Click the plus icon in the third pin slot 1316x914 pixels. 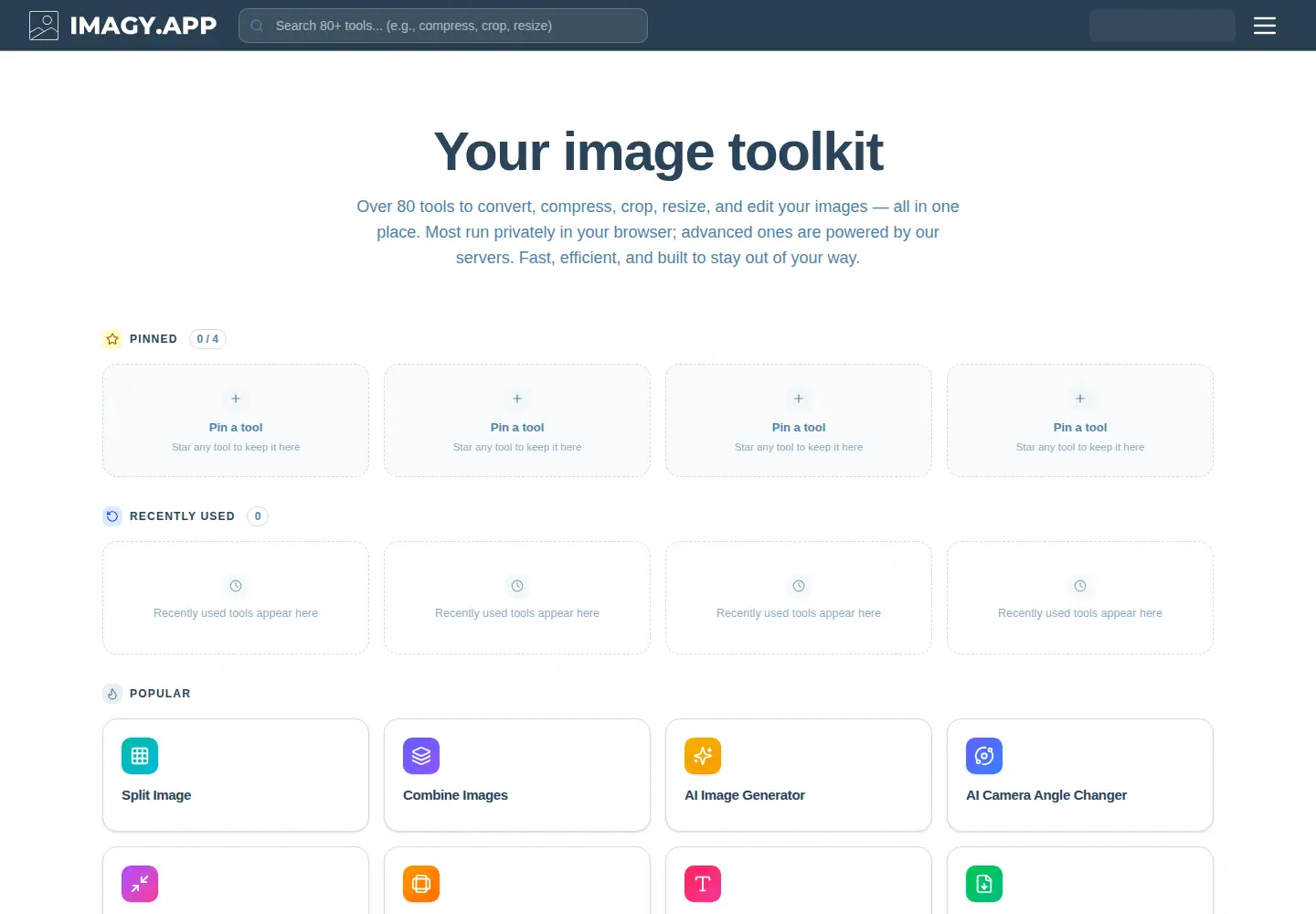click(x=799, y=399)
